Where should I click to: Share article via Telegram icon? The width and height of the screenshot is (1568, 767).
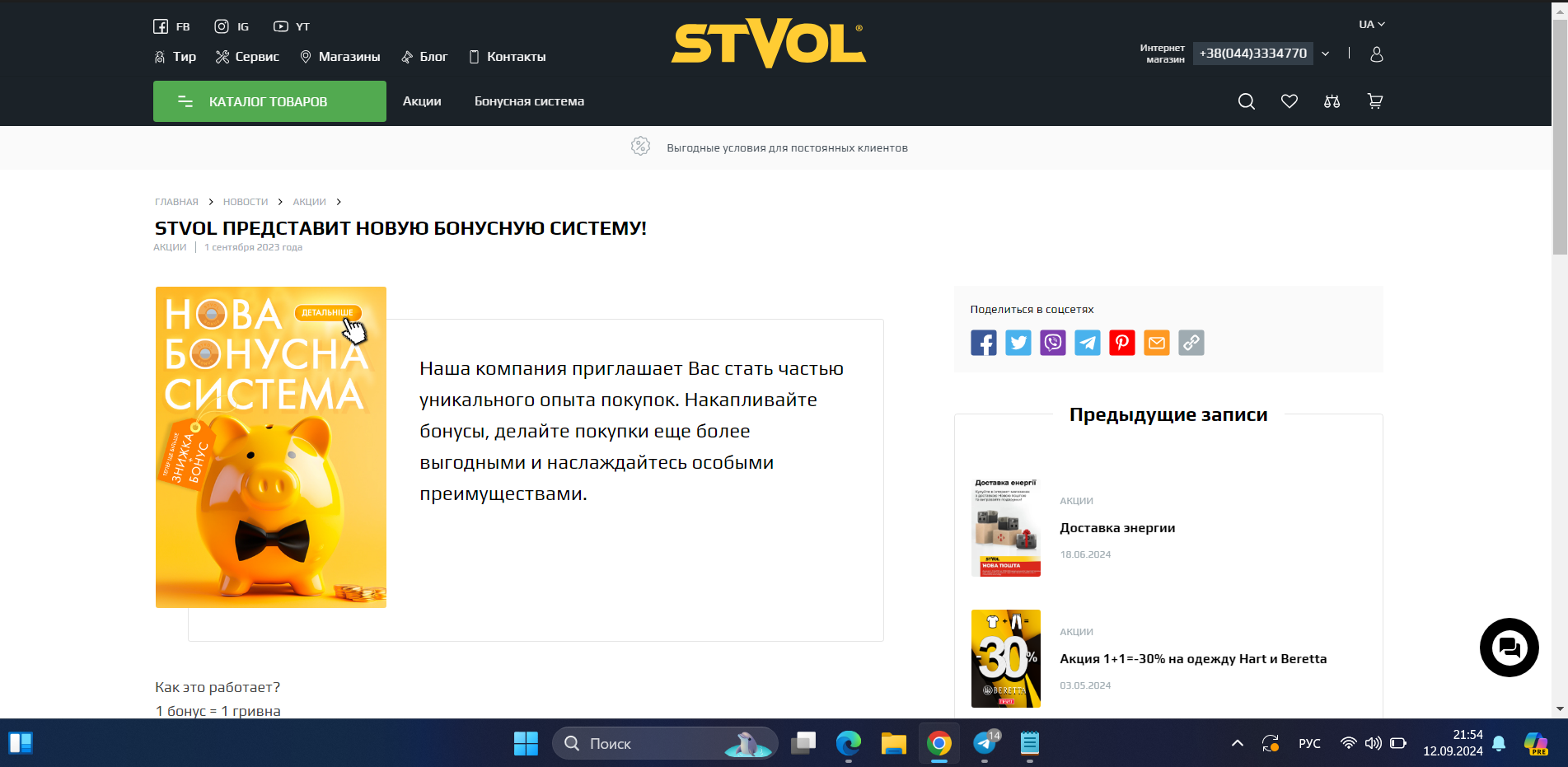1087,343
